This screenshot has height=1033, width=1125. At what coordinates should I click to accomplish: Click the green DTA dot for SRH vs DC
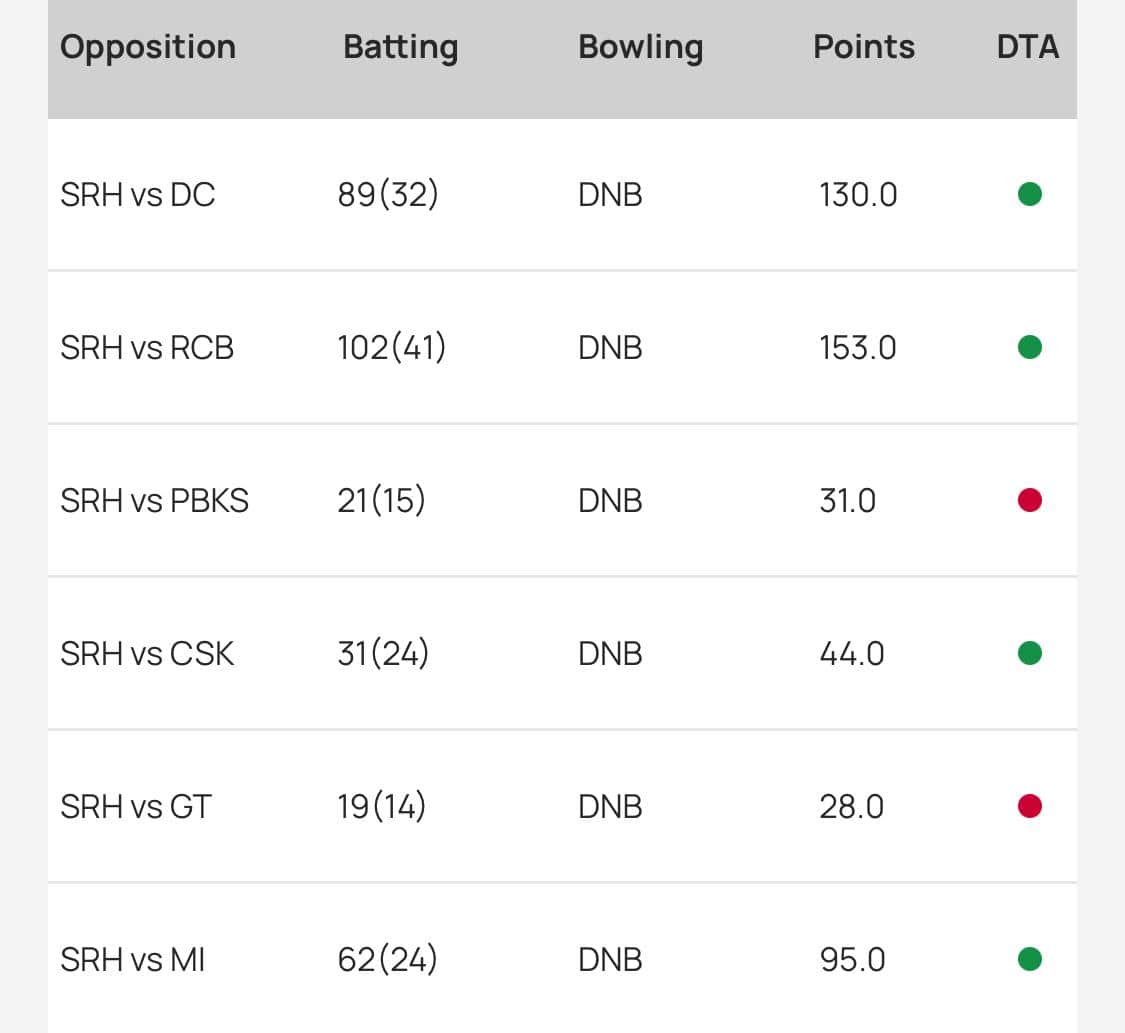(1029, 194)
